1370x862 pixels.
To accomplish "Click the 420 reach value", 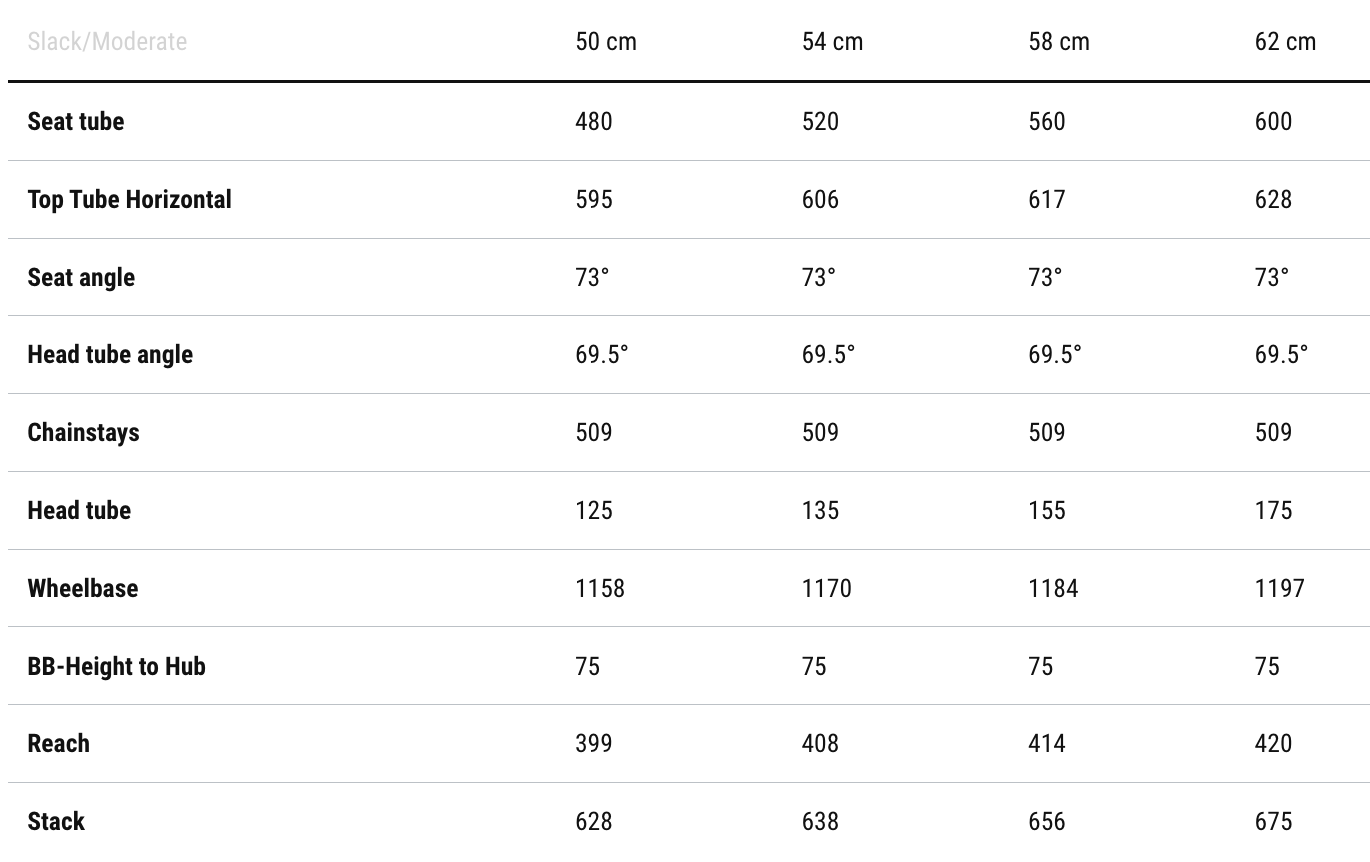I will (1273, 743).
